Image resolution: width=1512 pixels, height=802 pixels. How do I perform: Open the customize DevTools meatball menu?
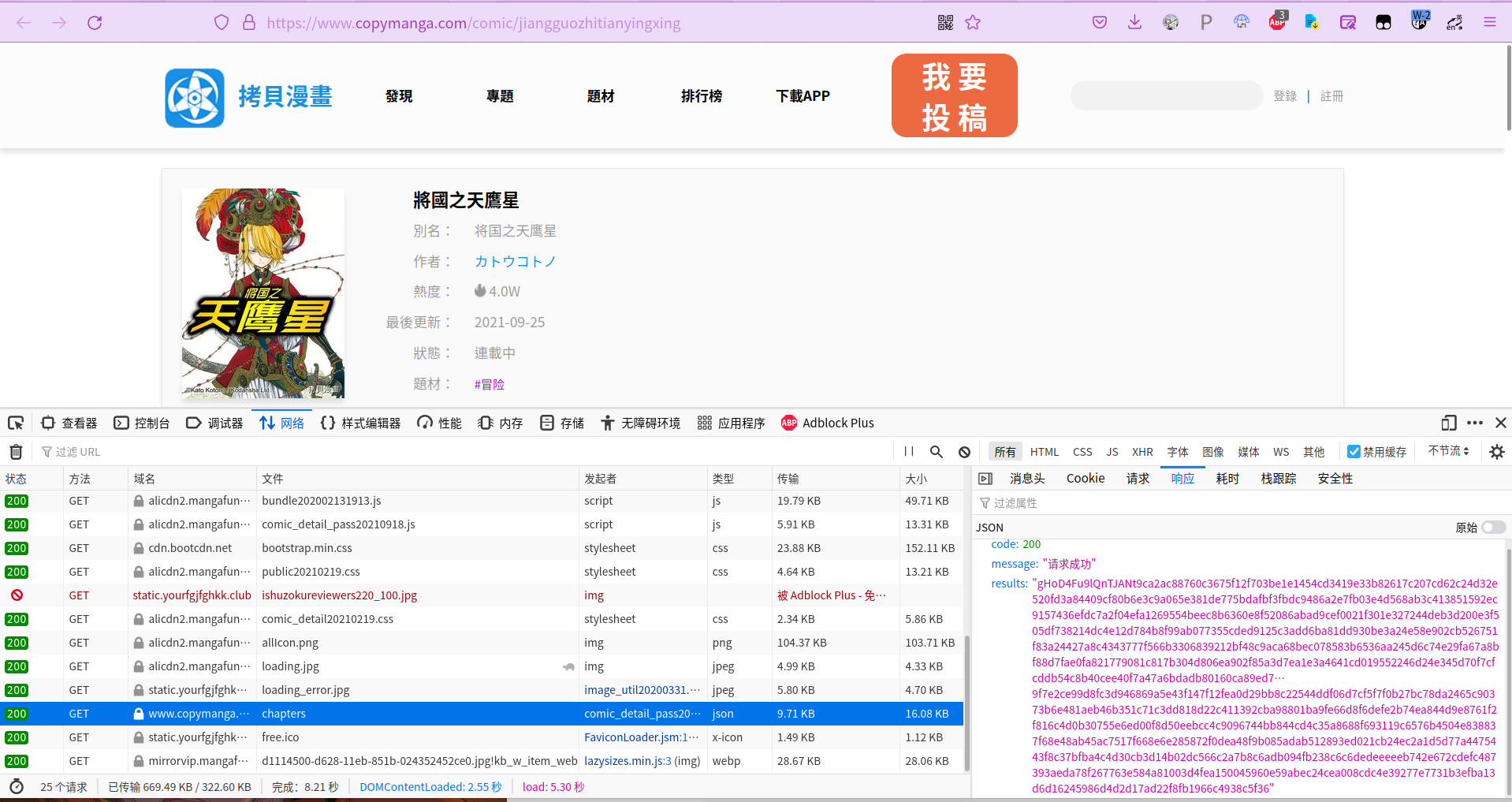click(1475, 423)
